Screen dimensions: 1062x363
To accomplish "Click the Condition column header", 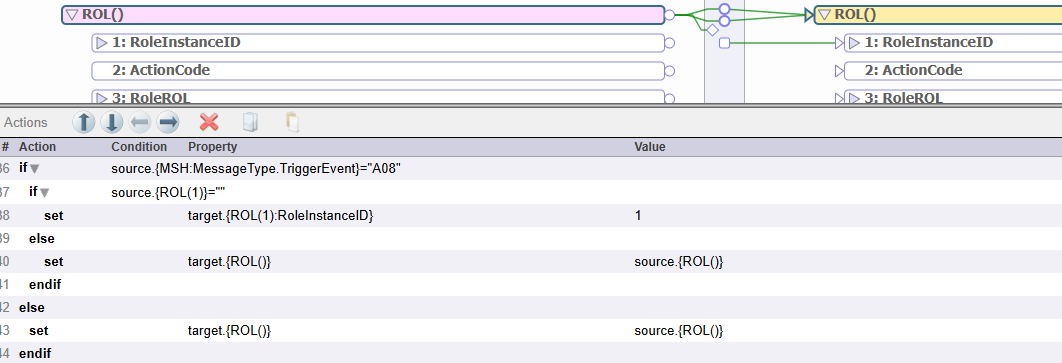I will click(x=139, y=146).
